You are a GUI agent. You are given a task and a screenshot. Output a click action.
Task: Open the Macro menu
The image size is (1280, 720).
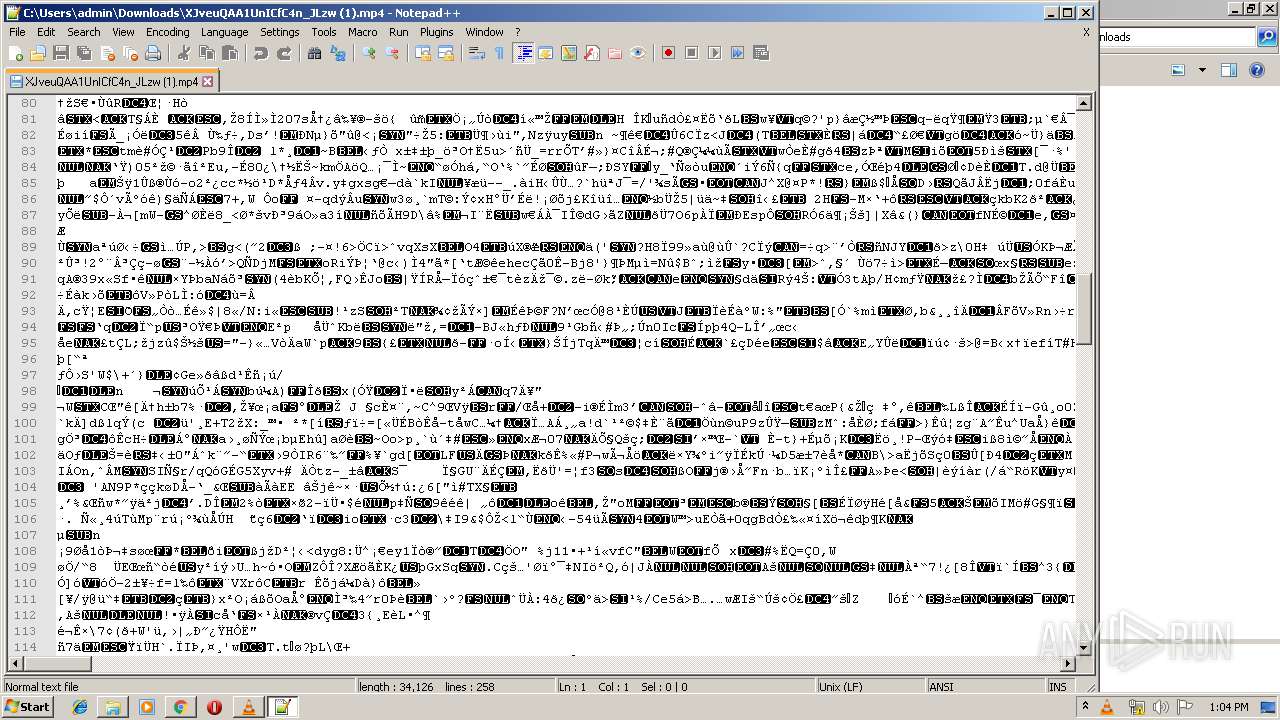coord(362,32)
